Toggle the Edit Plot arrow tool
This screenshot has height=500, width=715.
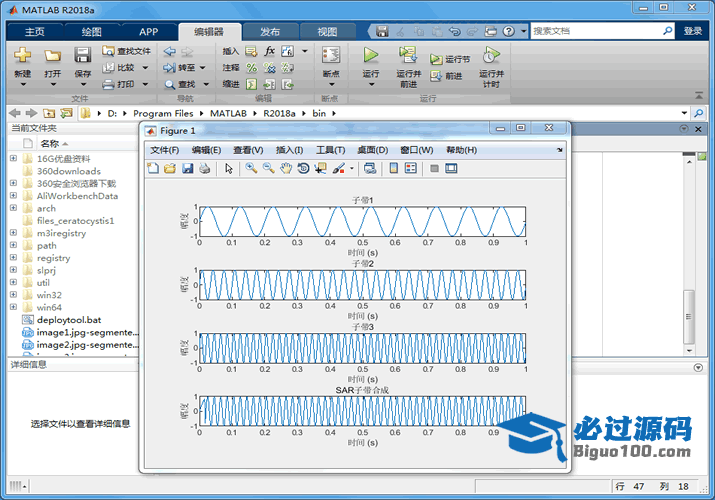tap(229, 168)
